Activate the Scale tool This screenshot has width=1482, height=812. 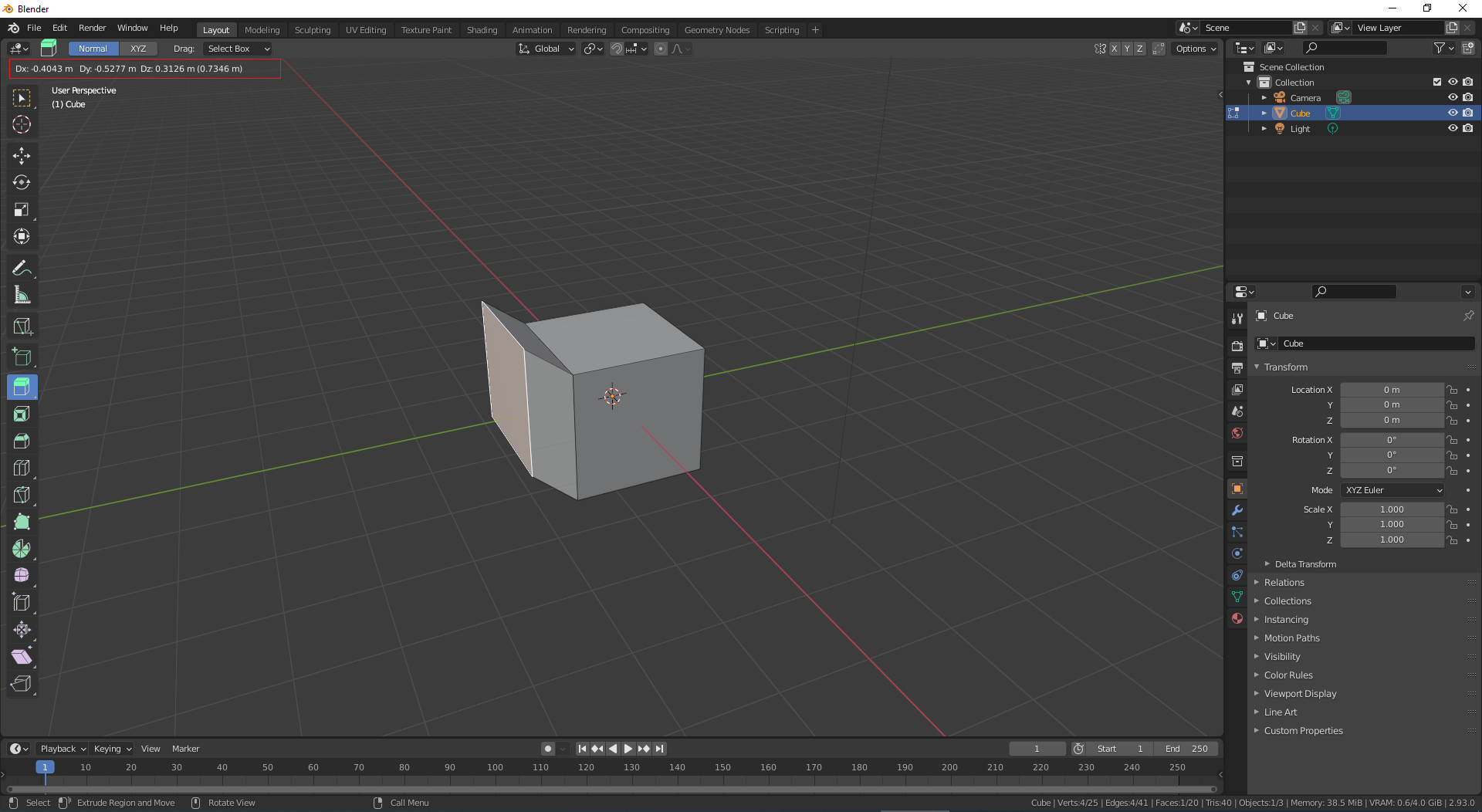22,210
